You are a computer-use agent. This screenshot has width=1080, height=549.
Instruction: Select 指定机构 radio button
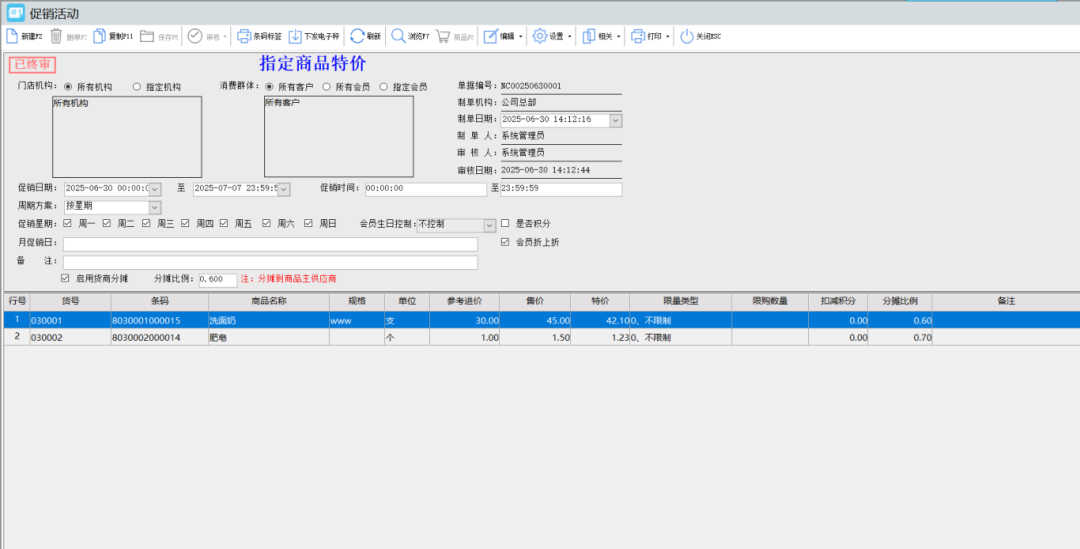(x=136, y=87)
